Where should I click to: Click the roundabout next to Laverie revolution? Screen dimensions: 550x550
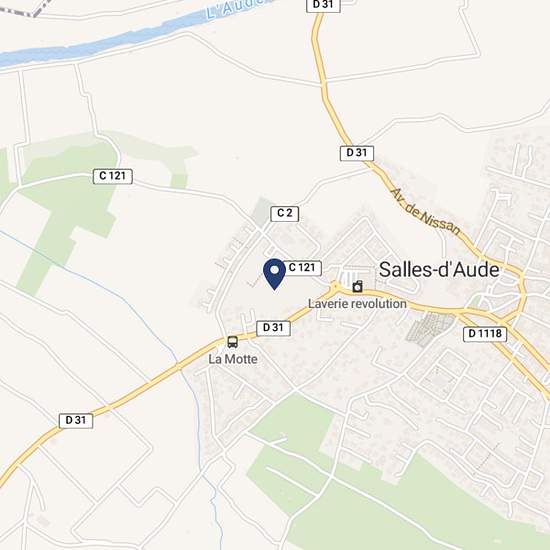point(335,287)
